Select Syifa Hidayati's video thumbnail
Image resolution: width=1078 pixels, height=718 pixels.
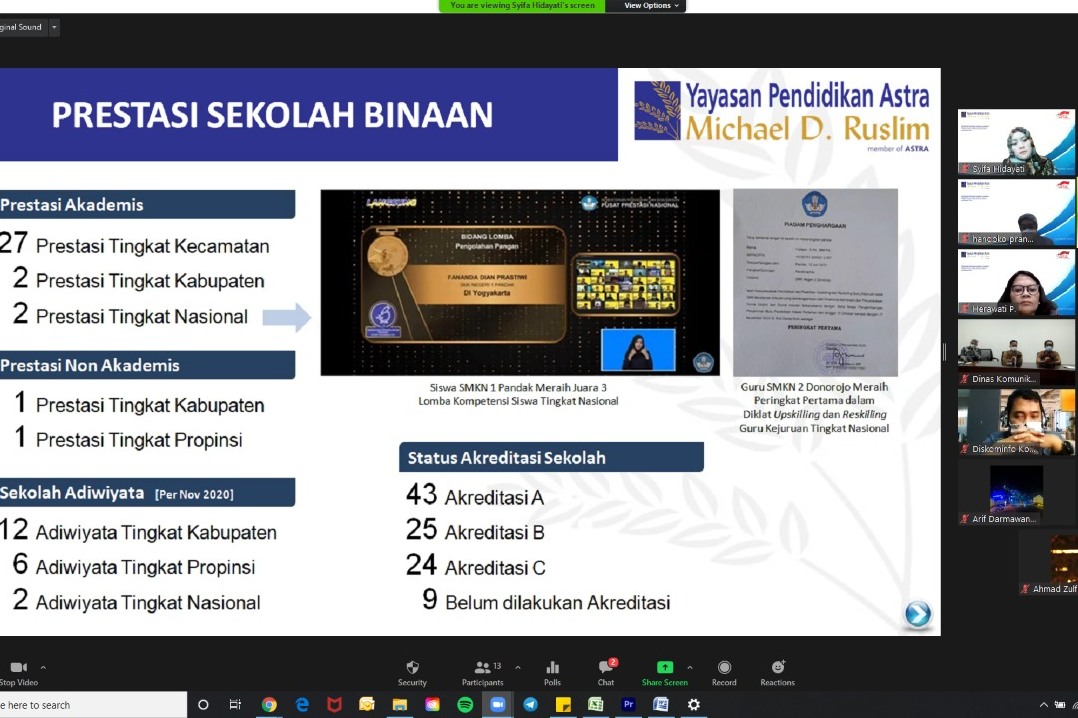[x=1016, y=142]
